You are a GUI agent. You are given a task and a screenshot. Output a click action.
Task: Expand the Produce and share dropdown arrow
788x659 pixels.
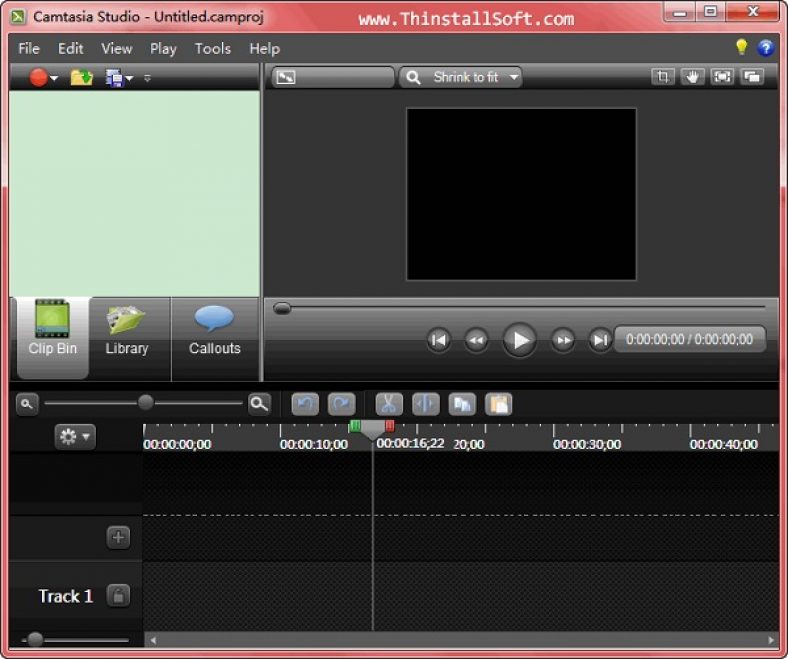coord(129,78)
